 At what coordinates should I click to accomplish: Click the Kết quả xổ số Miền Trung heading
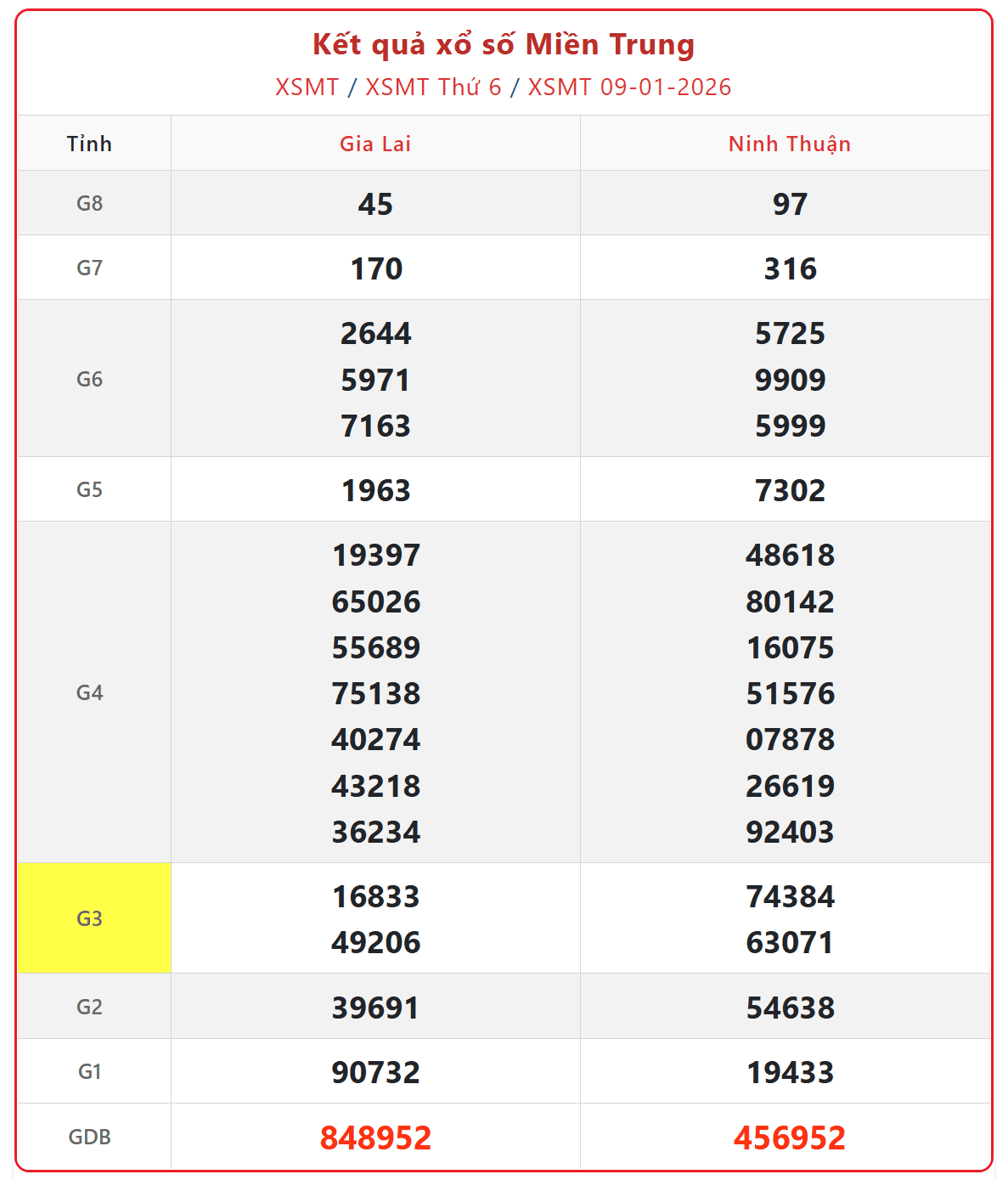[x=504, y=44]
